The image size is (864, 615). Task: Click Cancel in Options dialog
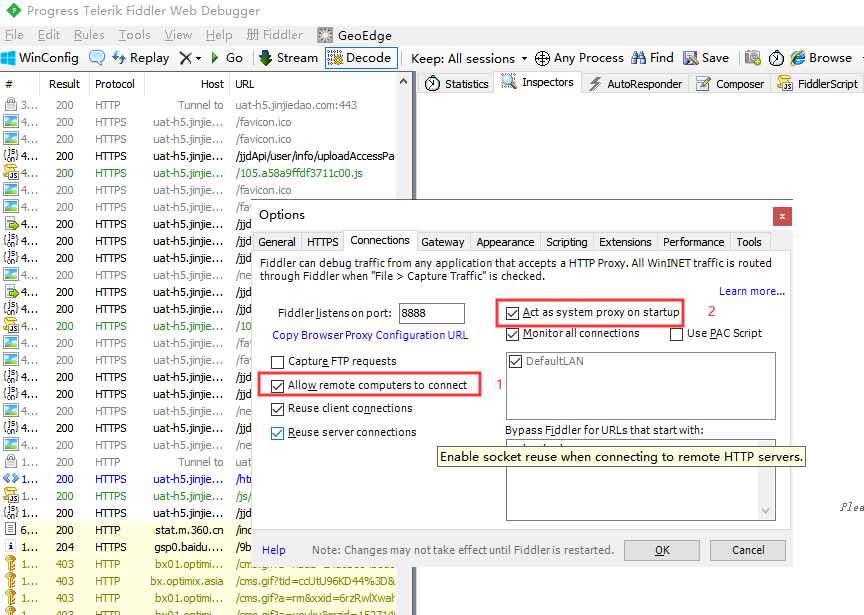tap(748, 550)
